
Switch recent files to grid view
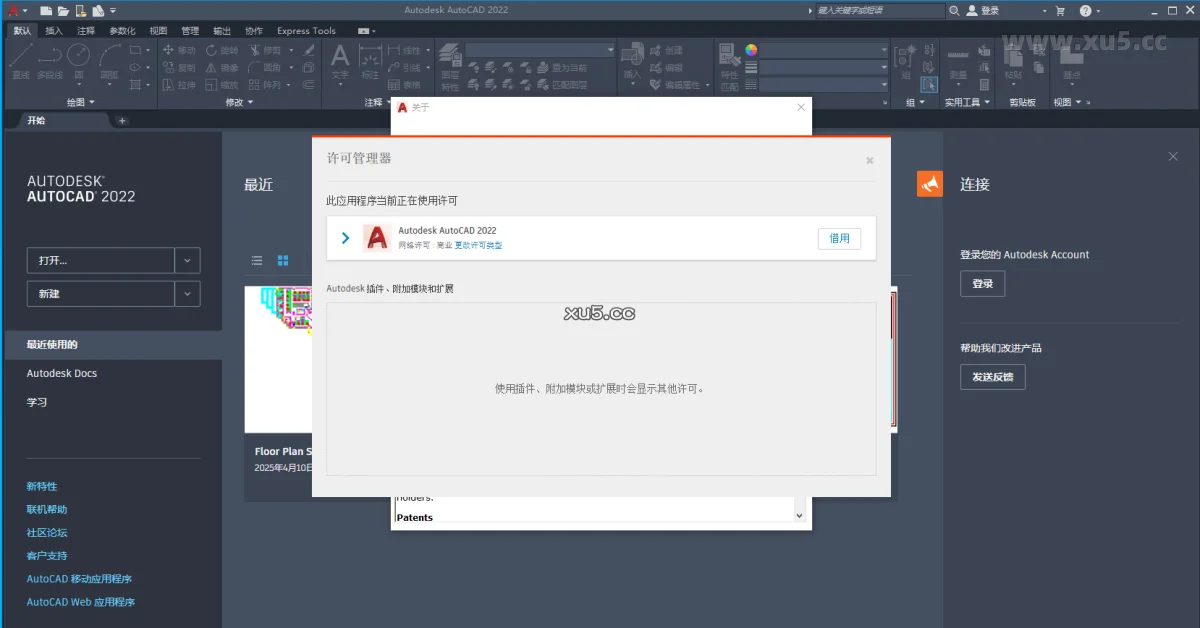pyautogui.click(x=283, y=261)
